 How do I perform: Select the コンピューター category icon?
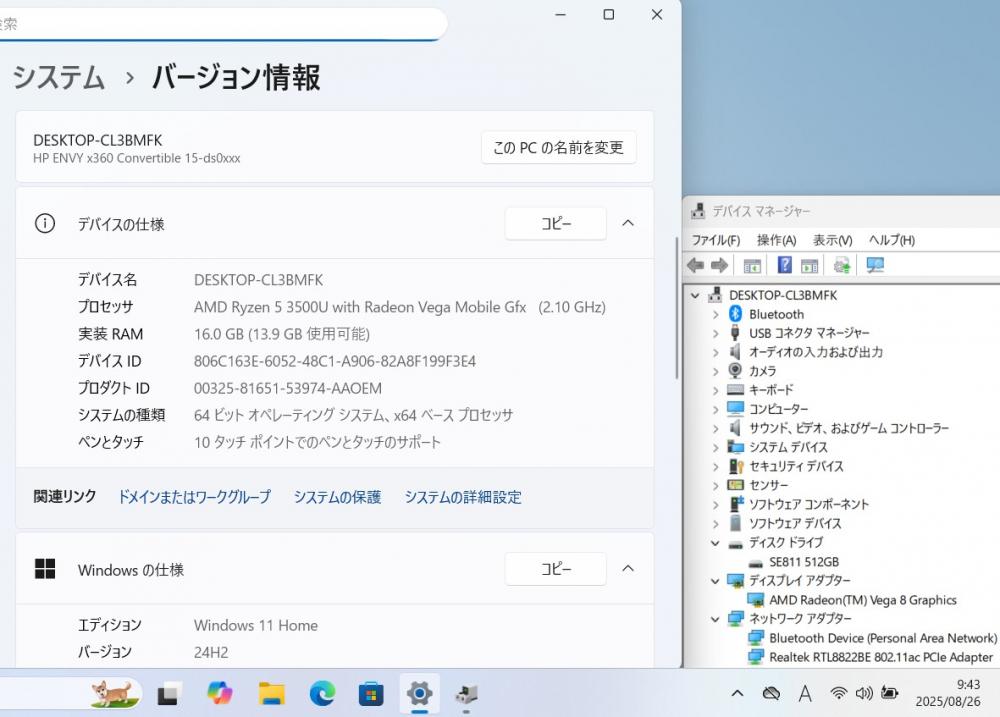coord(735,408)
